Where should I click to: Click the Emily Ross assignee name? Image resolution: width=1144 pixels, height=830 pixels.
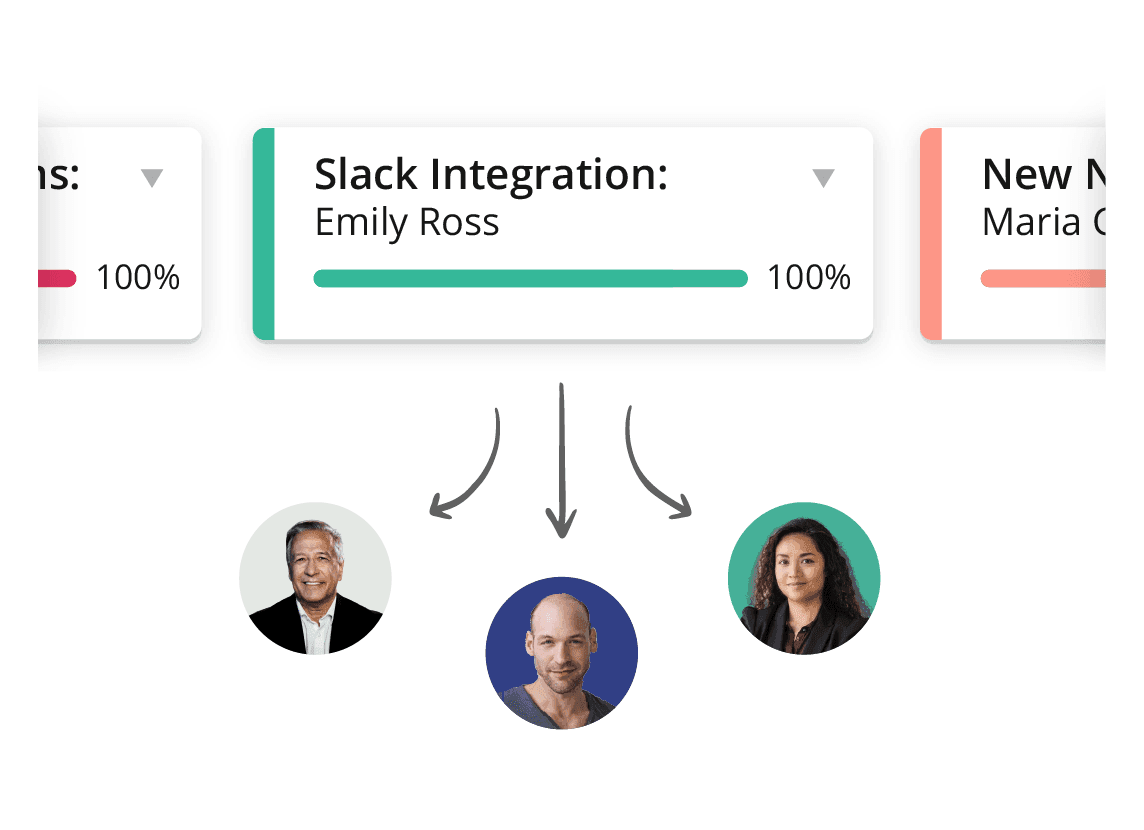[407, 222]
